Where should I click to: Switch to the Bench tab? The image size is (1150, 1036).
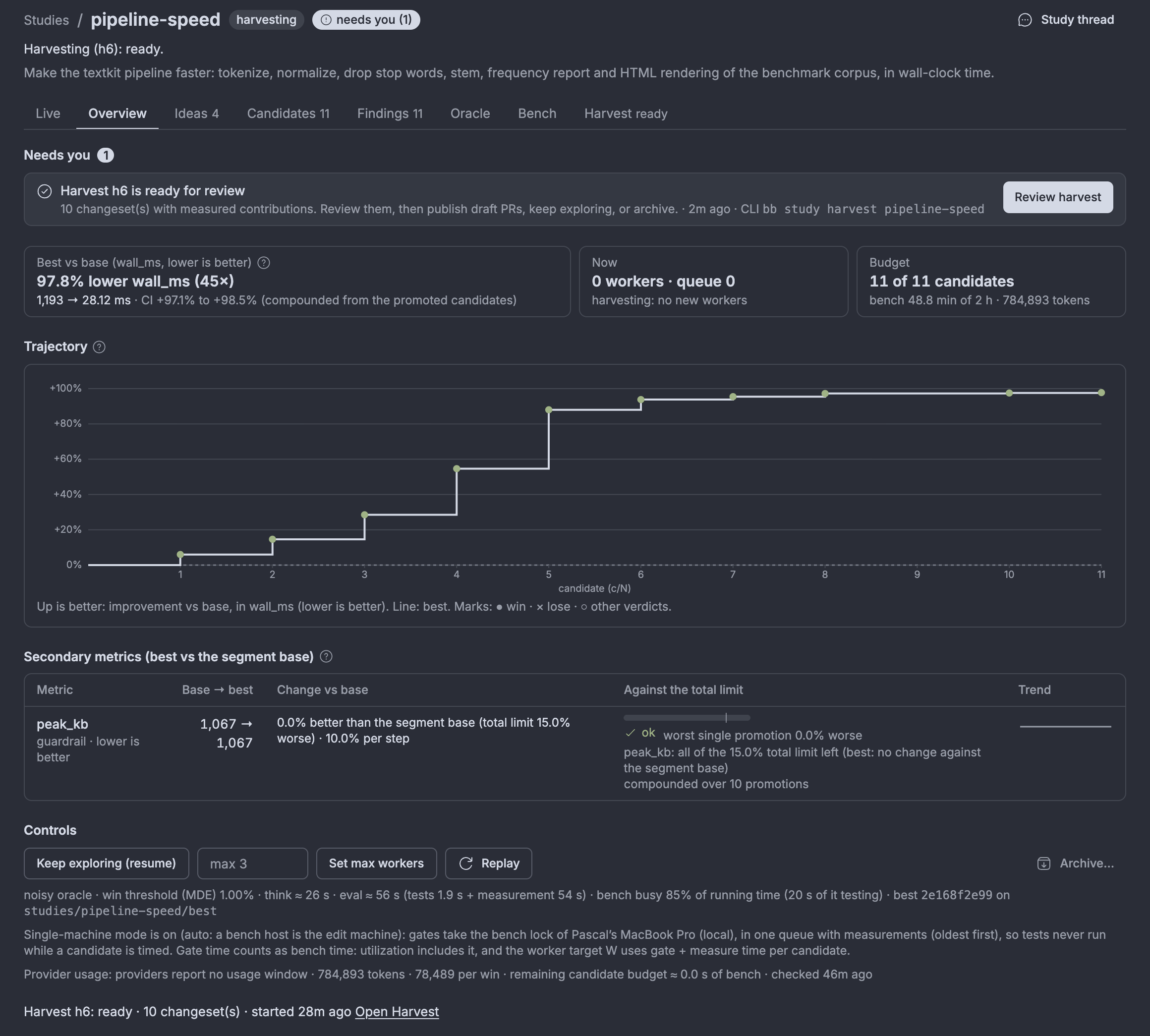[537, 114]
